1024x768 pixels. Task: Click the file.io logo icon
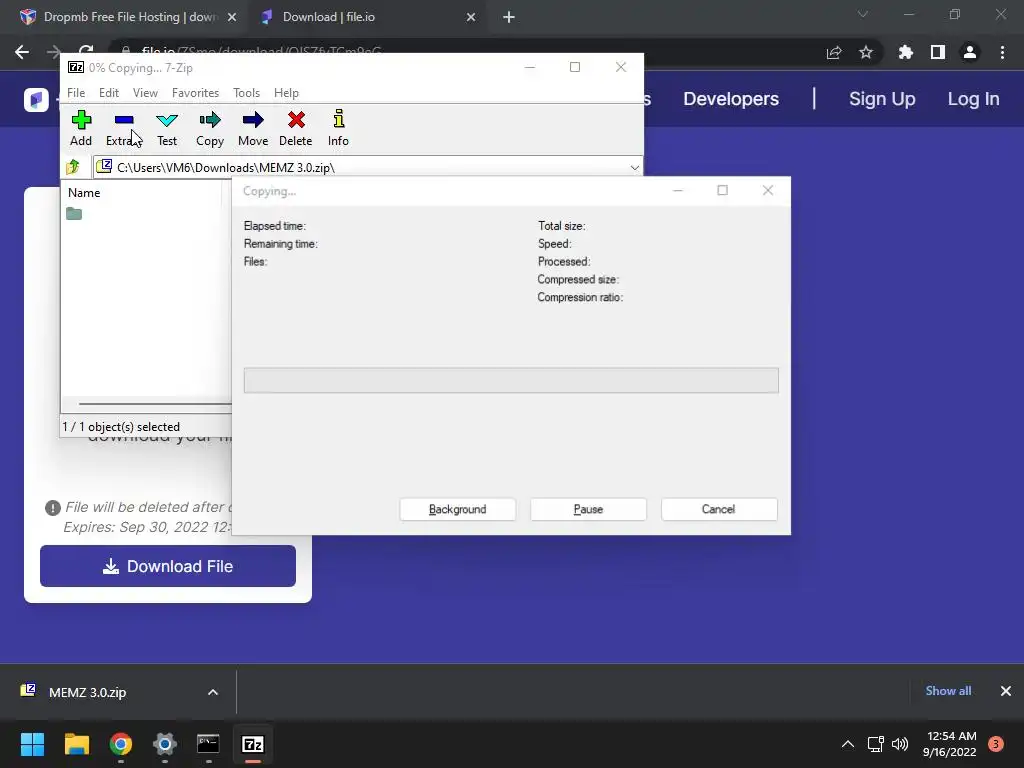coord(36,99)
